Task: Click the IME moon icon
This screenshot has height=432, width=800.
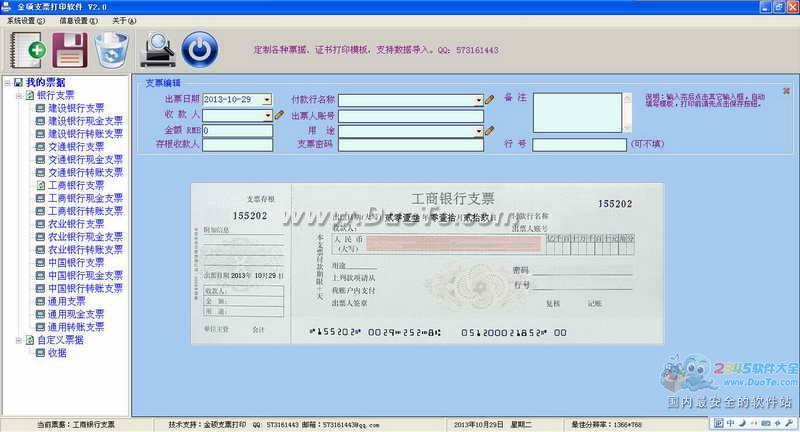Action: tap(742, 423)
